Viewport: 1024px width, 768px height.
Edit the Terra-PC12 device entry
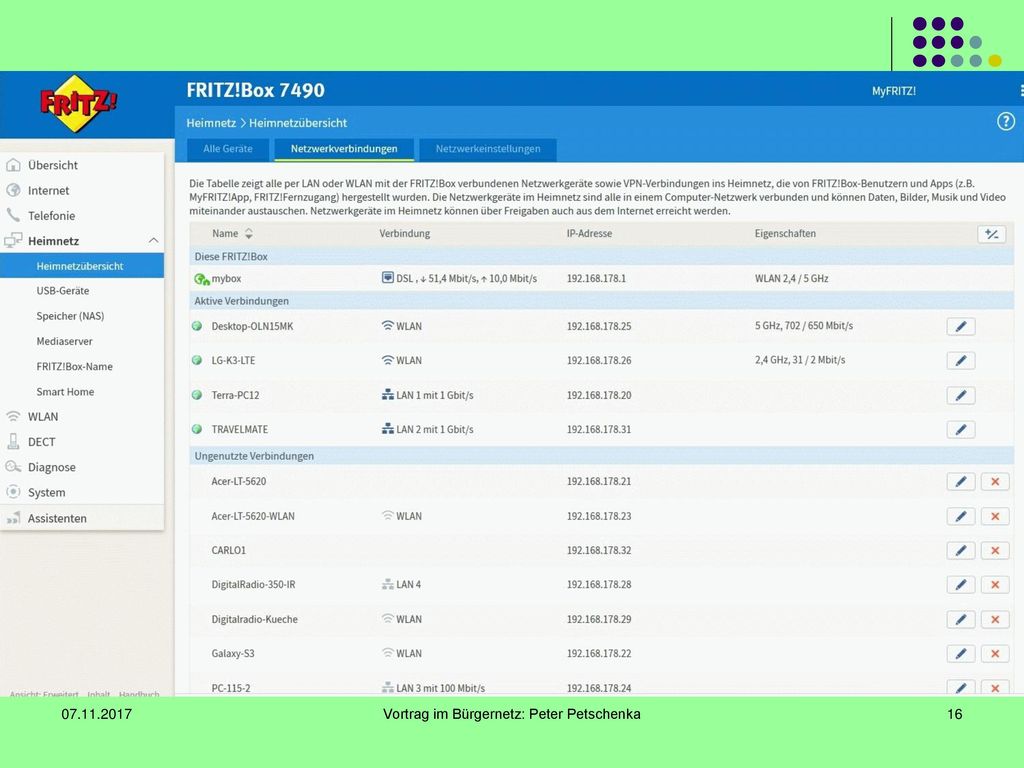[961, 395]
